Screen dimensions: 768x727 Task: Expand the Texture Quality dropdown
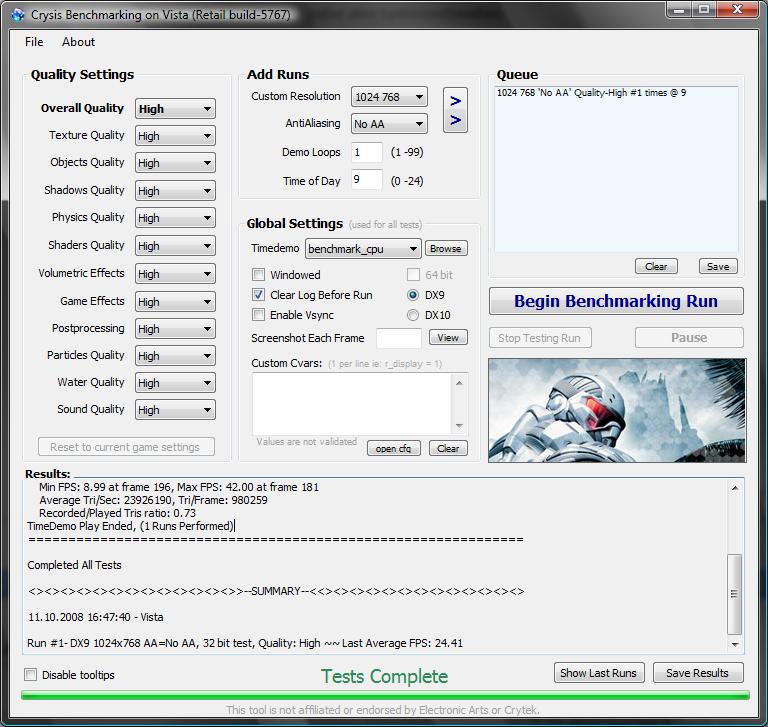coord(175,136)
